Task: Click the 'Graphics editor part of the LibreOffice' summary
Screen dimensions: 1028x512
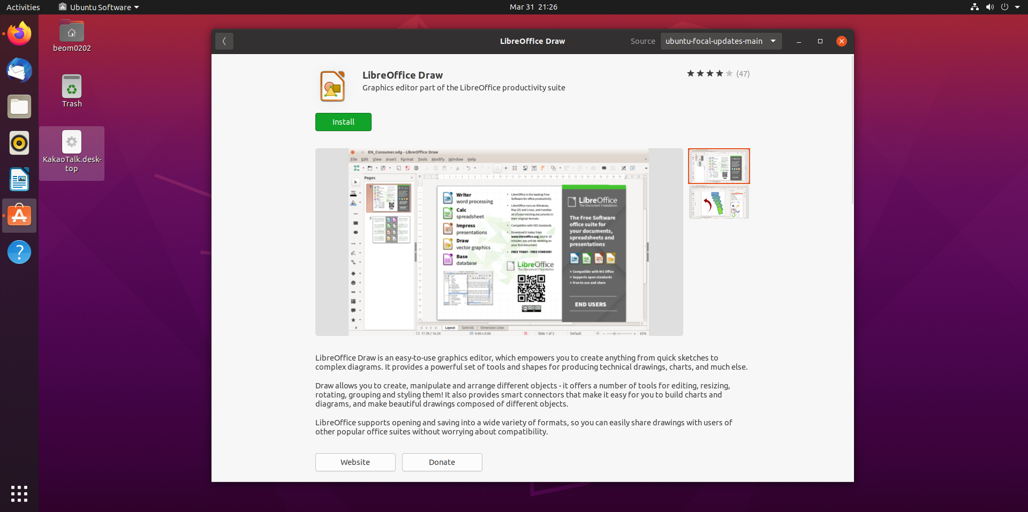Action: (x=464, y=87)
